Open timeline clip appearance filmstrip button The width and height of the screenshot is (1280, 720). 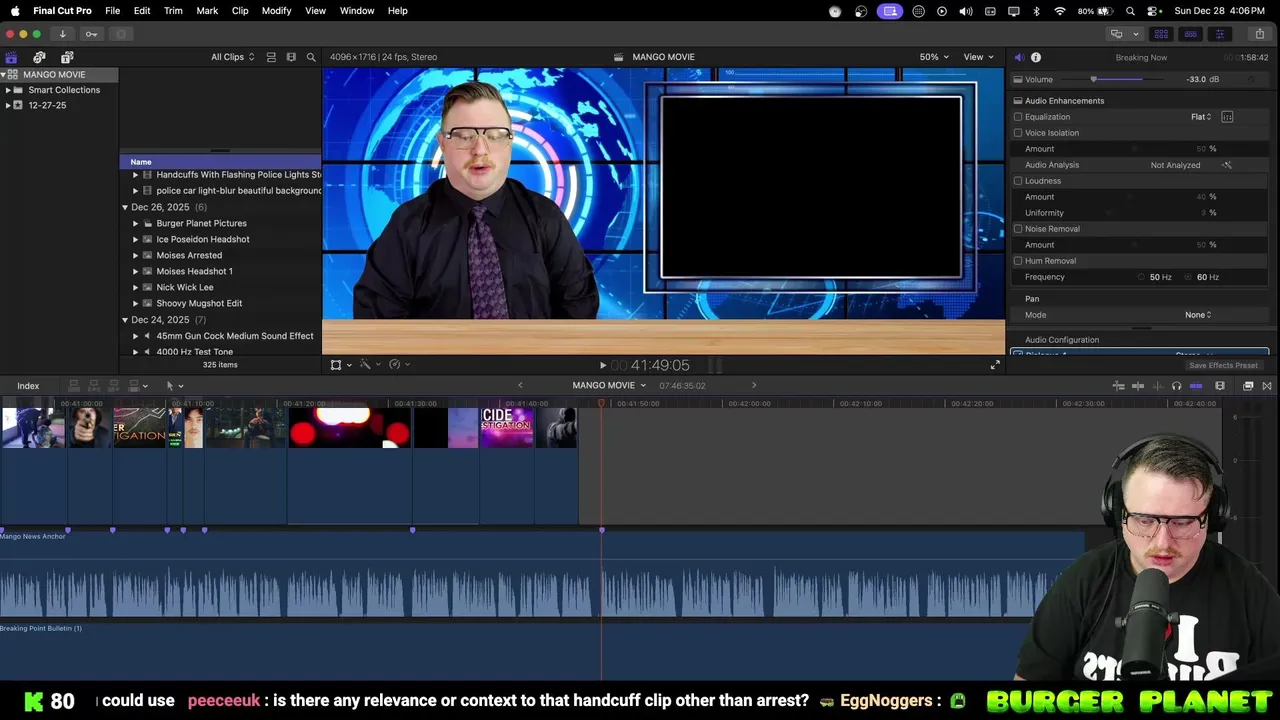click(1220, 386)
